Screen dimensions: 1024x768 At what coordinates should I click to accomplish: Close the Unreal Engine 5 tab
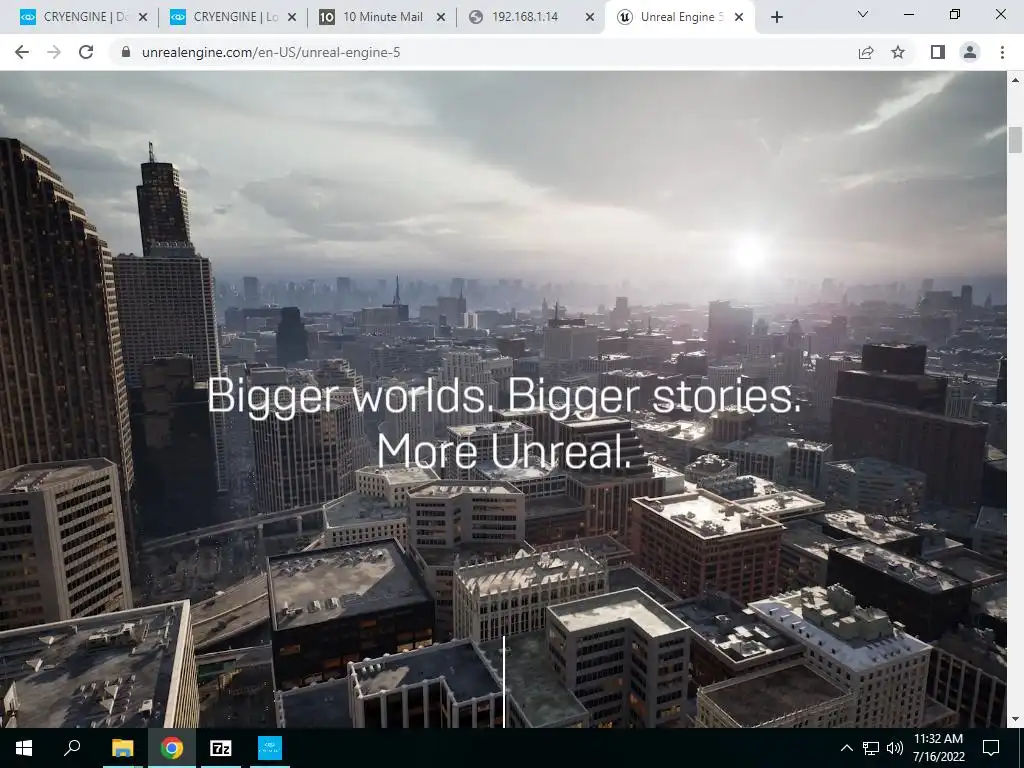[x=739, y=18]
